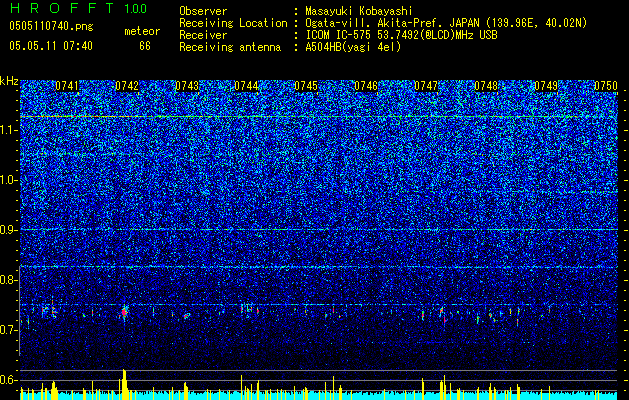This screenshot has width=629, height=400.
Task: Click the 0747 time marker
Action: click(426, 86)
